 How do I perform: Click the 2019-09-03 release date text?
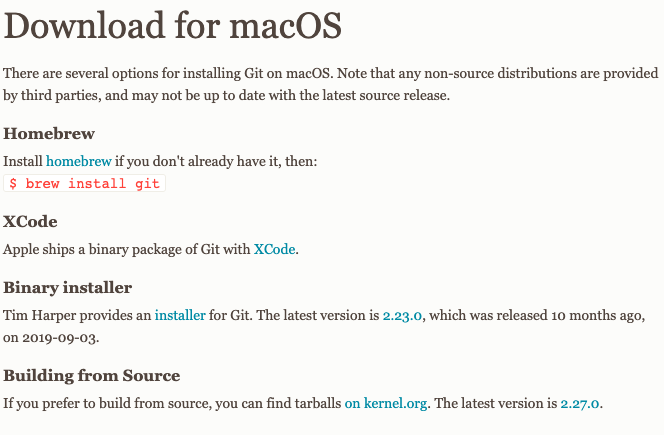(x=60, y=338)
